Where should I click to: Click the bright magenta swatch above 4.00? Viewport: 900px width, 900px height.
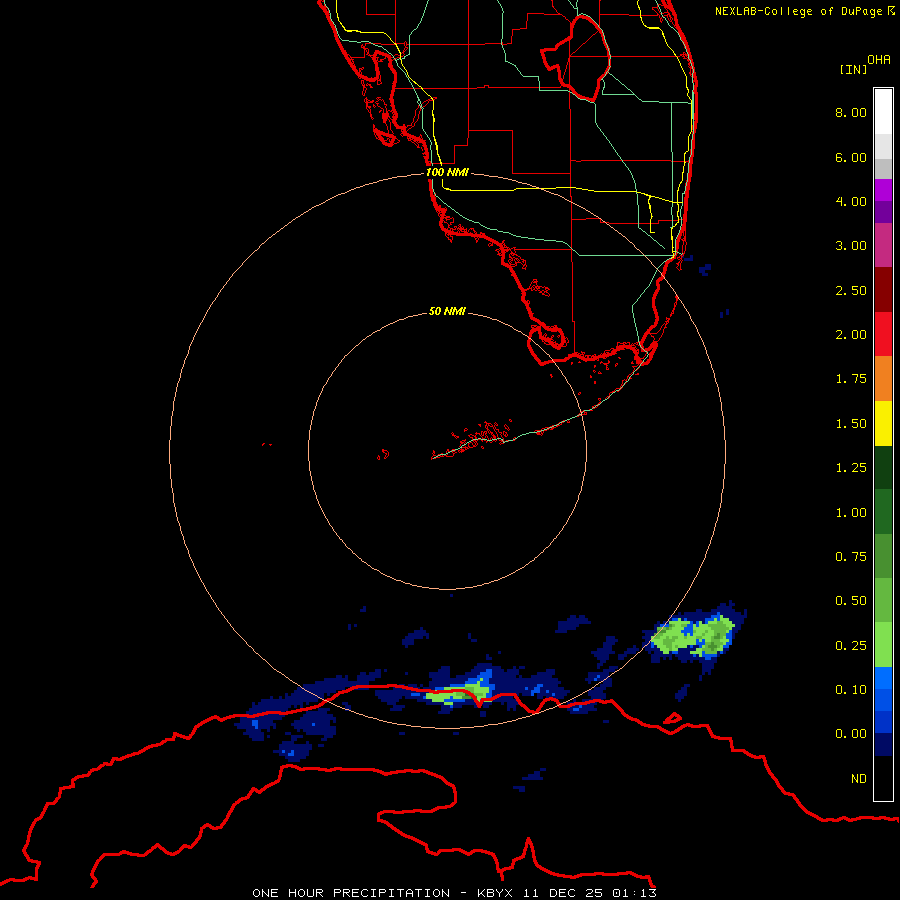pyautogui.click(x=883, y=190)
